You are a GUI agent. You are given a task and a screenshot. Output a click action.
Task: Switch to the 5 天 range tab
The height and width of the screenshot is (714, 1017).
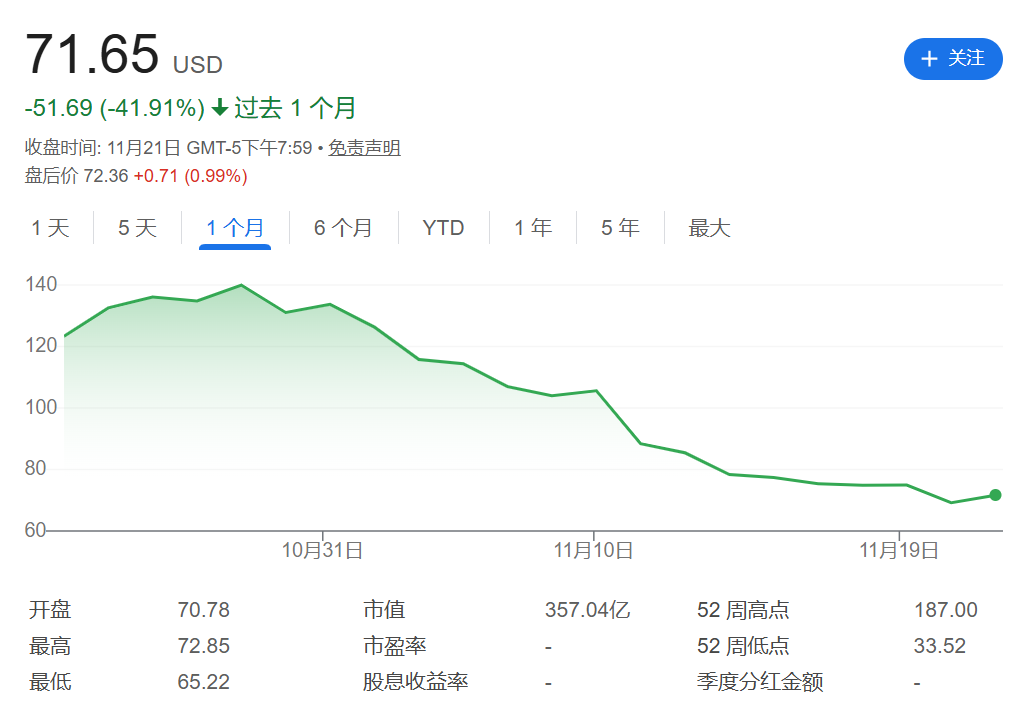click(138, 228)
